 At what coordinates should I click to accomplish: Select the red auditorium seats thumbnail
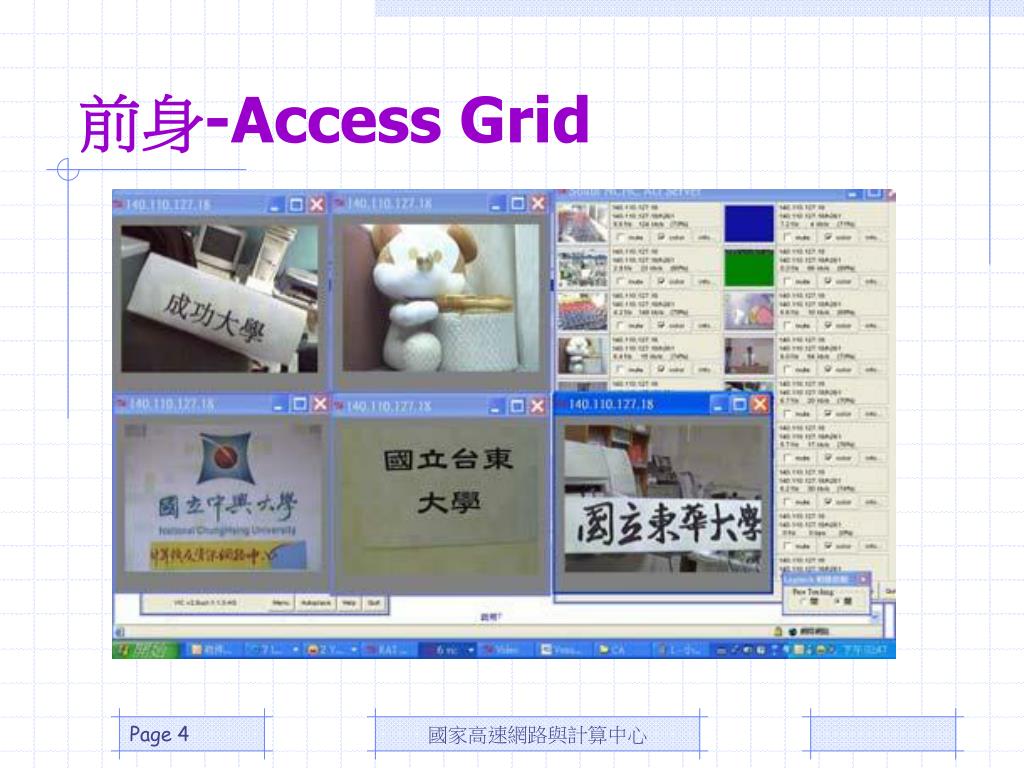(582, 311)
